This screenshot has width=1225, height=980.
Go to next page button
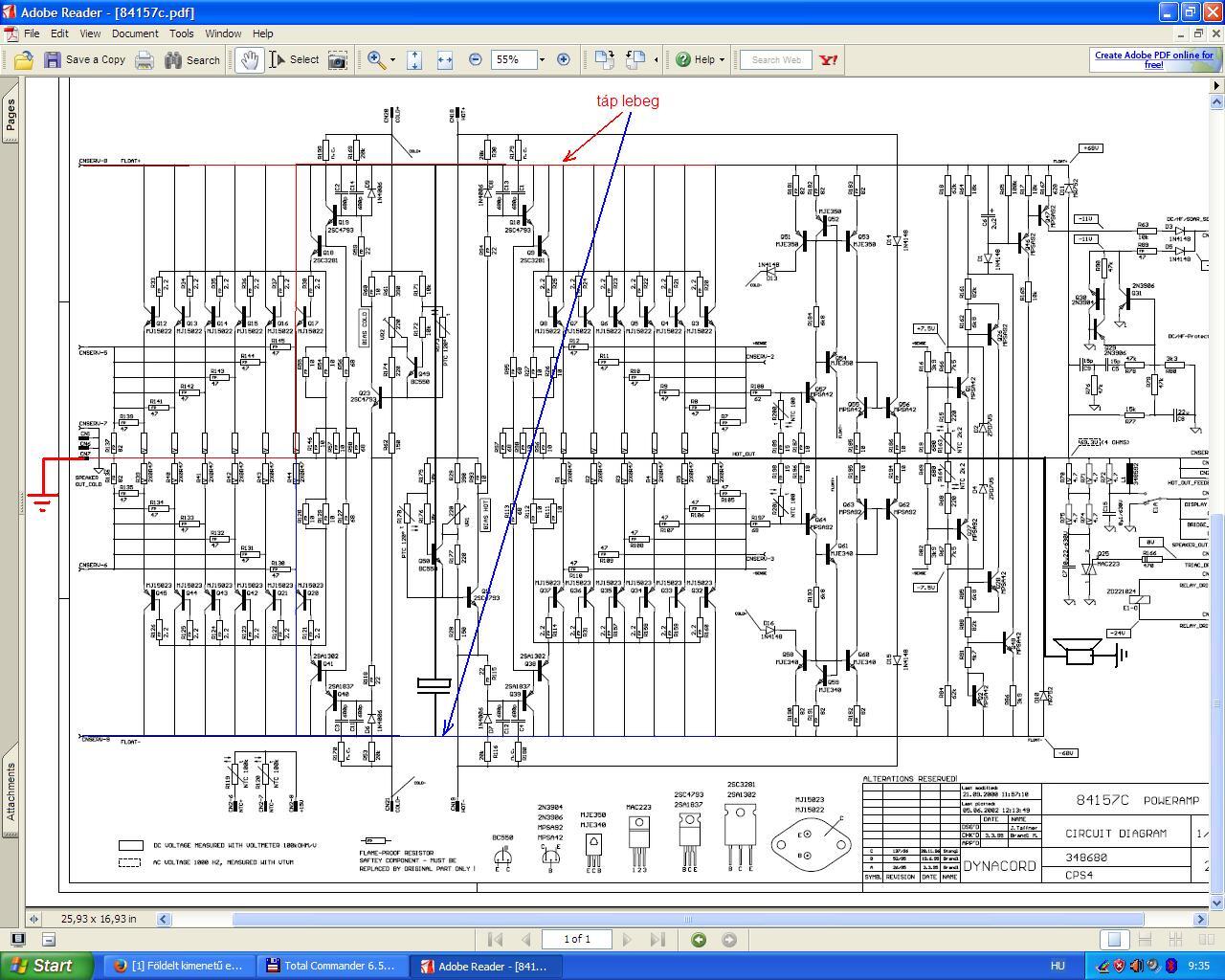[x=627, y=940]
